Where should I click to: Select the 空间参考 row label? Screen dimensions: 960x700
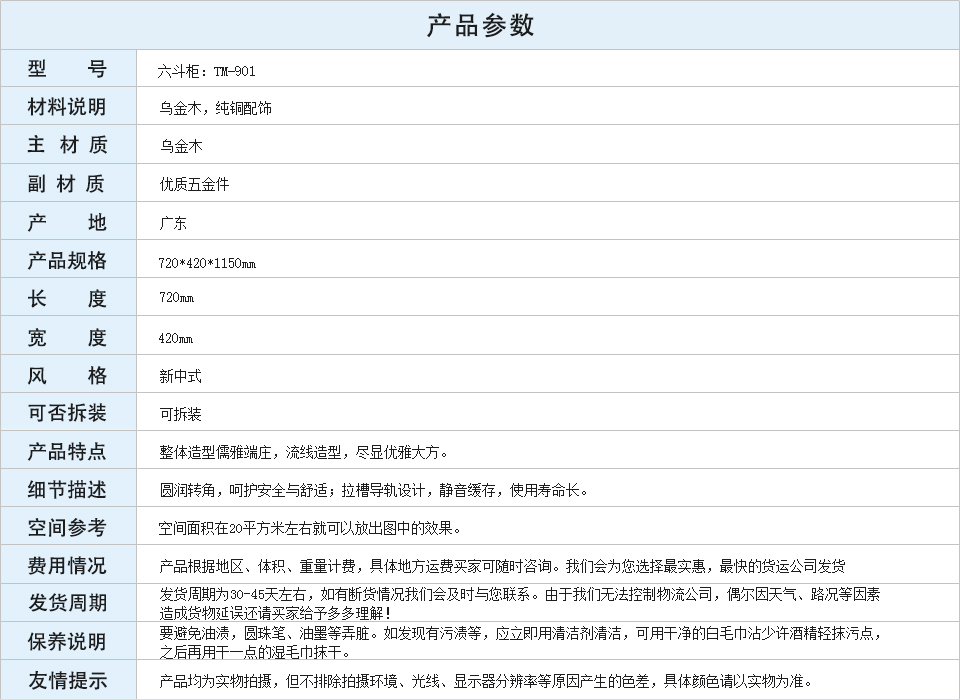click(67, 527)
